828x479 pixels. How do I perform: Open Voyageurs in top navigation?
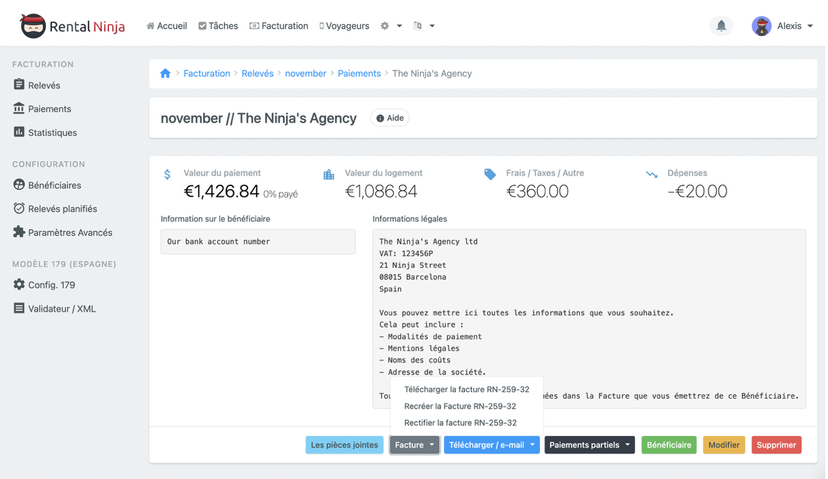[344, 26]
